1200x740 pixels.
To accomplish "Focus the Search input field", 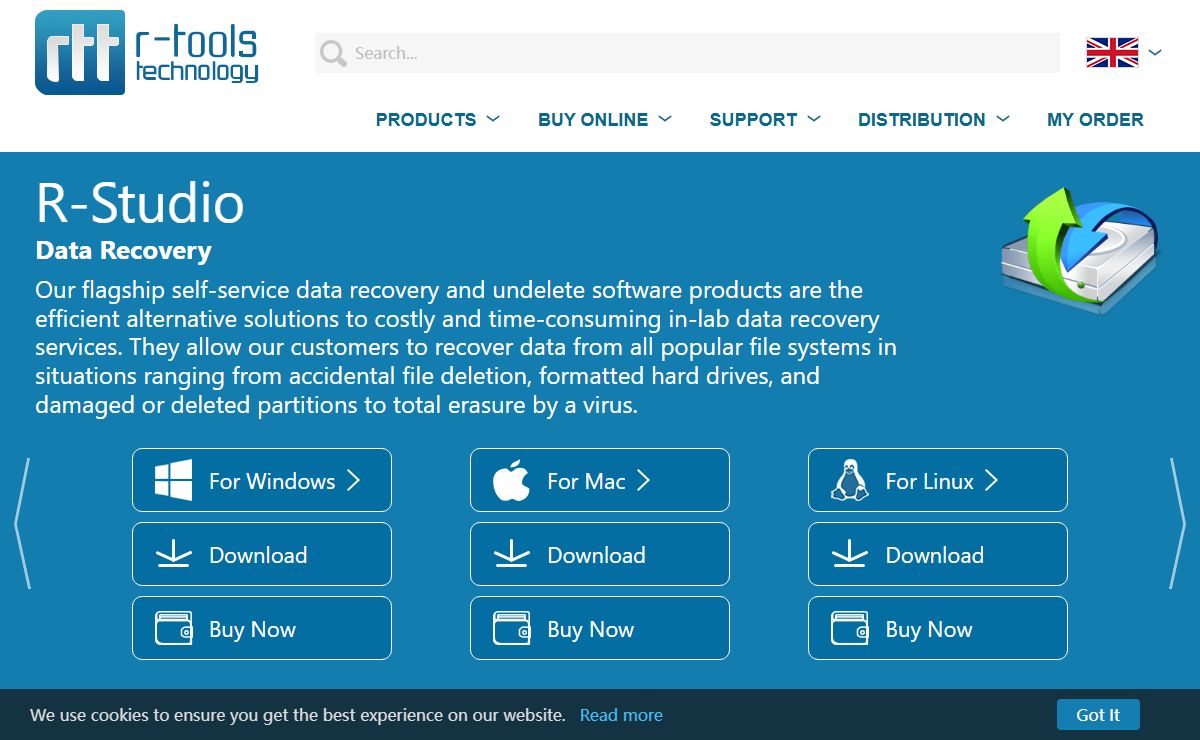I will tap(687, 53).
